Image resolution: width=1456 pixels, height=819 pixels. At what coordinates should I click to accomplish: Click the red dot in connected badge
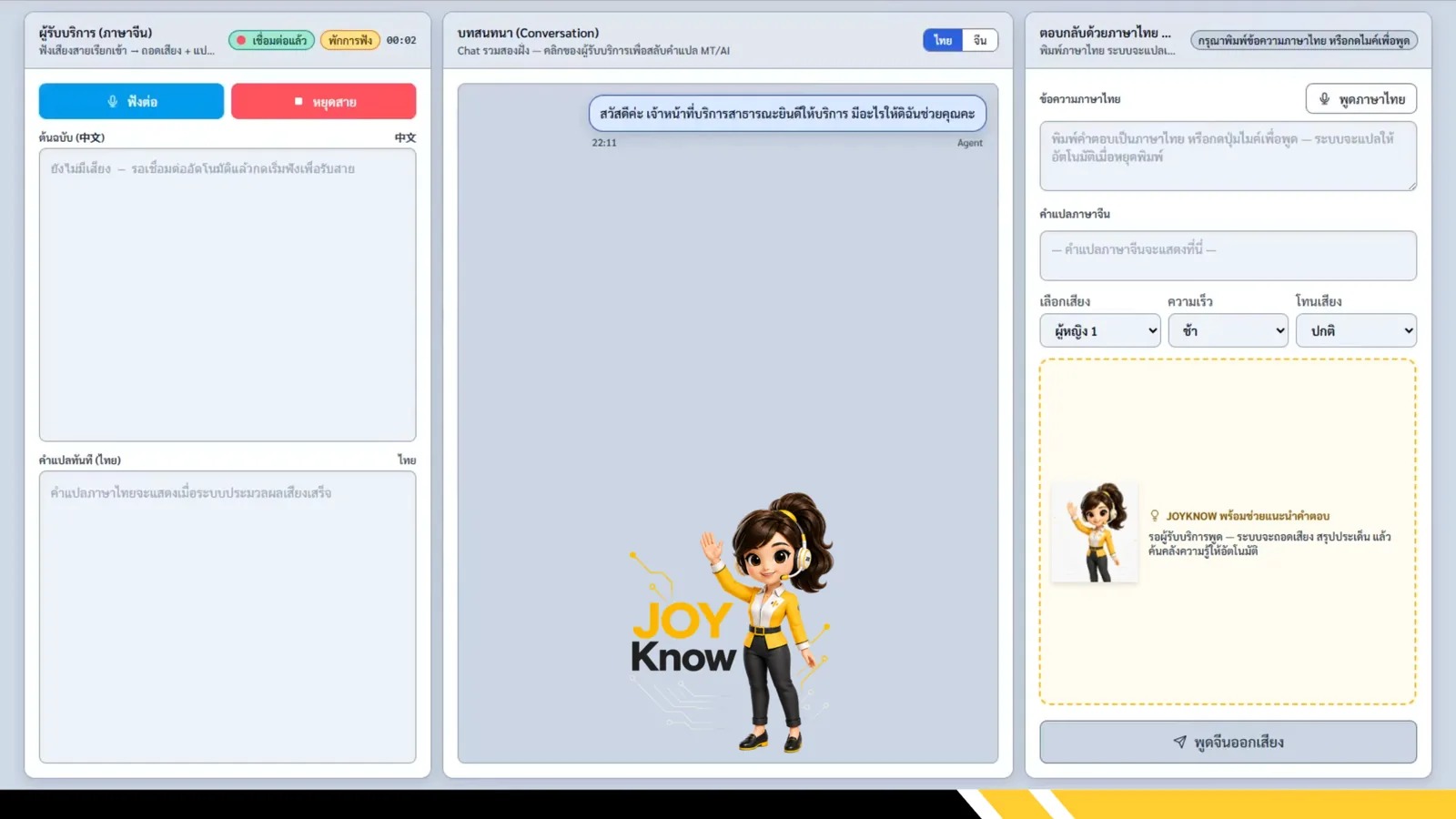pyautogui.click(x=241, y=40)
